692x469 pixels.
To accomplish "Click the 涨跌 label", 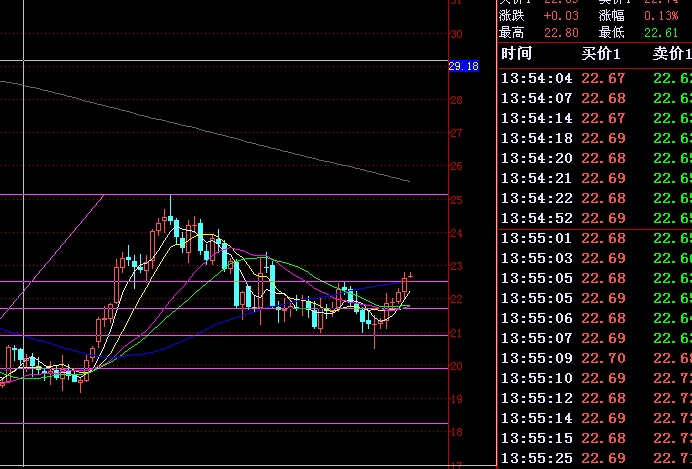I will point(511,16).
